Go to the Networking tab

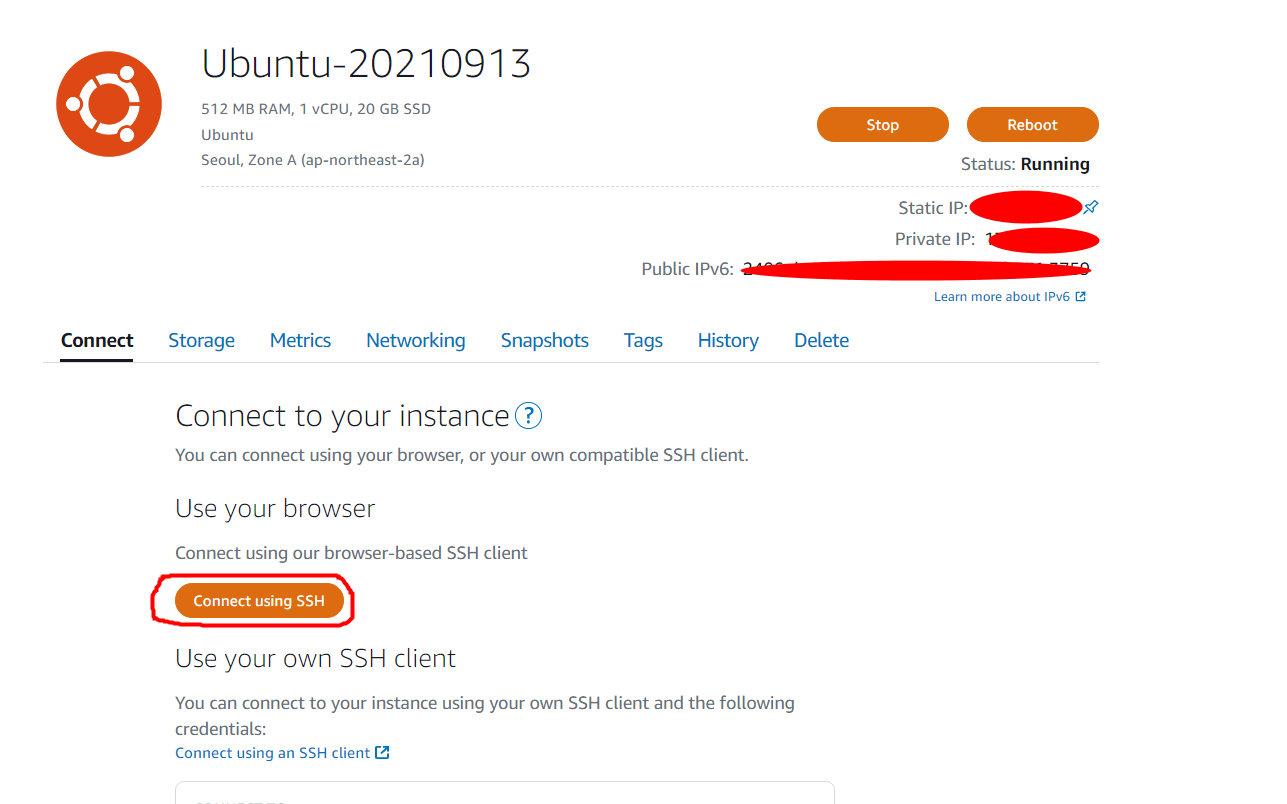(415, 340)
